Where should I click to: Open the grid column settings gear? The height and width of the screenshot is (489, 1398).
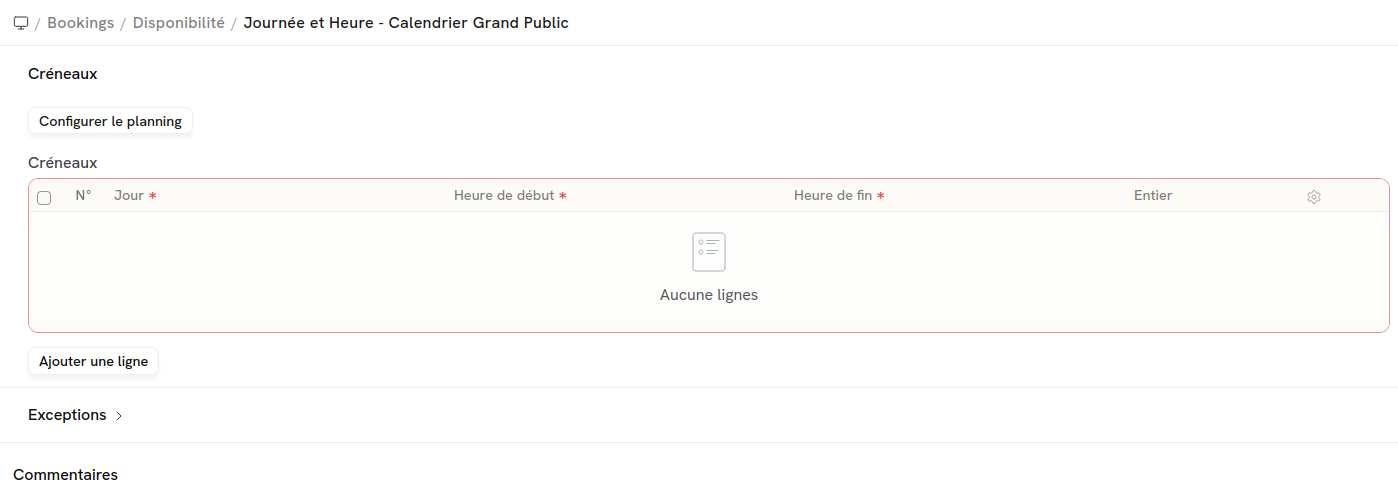pyautogui.click(x=1314, y=197)
